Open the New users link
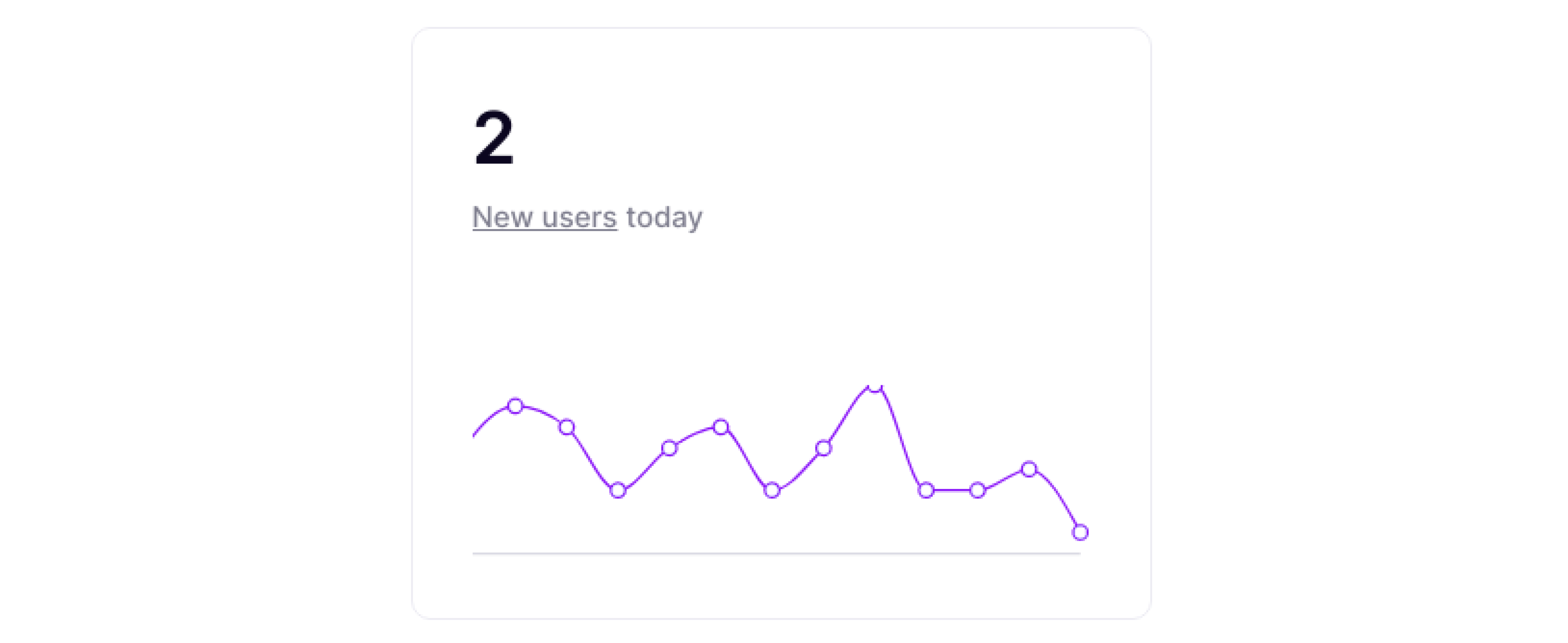Image resolution: width=1568 pixels, height=643 pixels. tap(544, 217)
